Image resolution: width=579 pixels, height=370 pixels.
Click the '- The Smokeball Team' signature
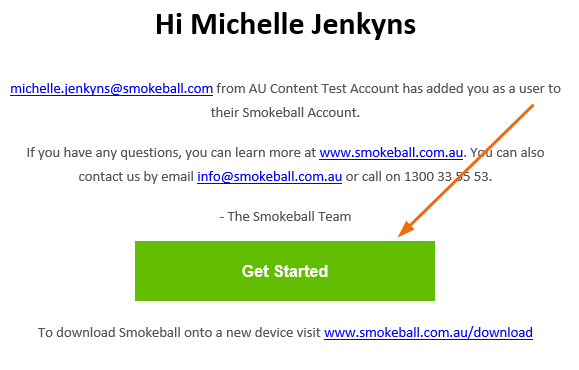(285, 216)
